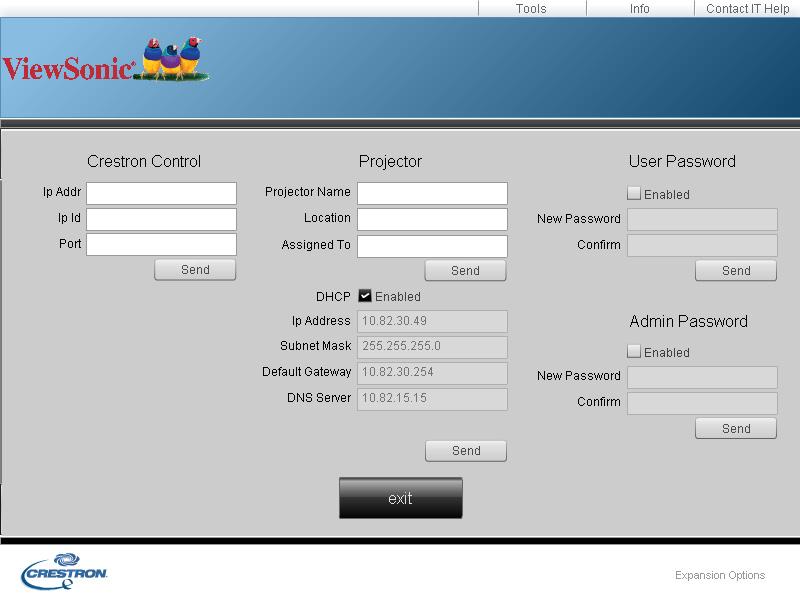Select the Default Gateway field
This screenshot has width=800, height=599.
point(432,373)
